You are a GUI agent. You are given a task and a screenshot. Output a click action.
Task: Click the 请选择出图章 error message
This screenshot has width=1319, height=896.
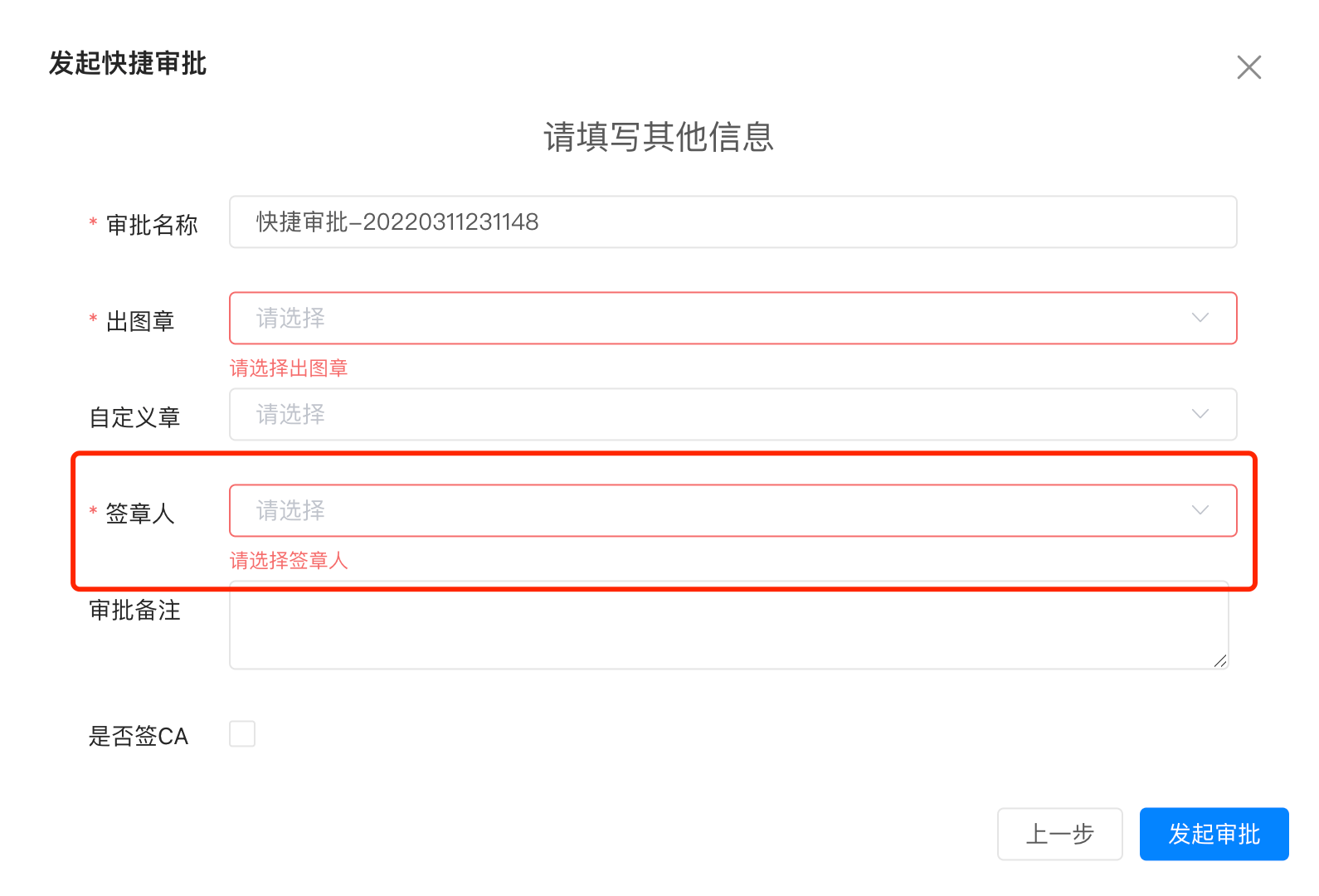coord(289,368)
